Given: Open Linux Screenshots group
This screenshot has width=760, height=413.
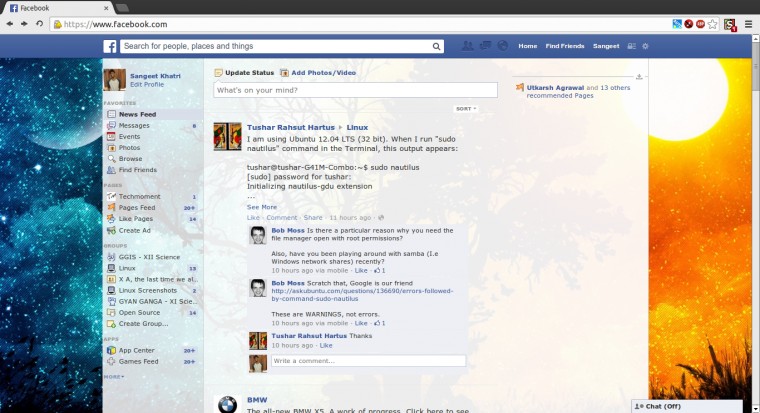Looking at the screenshot, I should [148, 290].
